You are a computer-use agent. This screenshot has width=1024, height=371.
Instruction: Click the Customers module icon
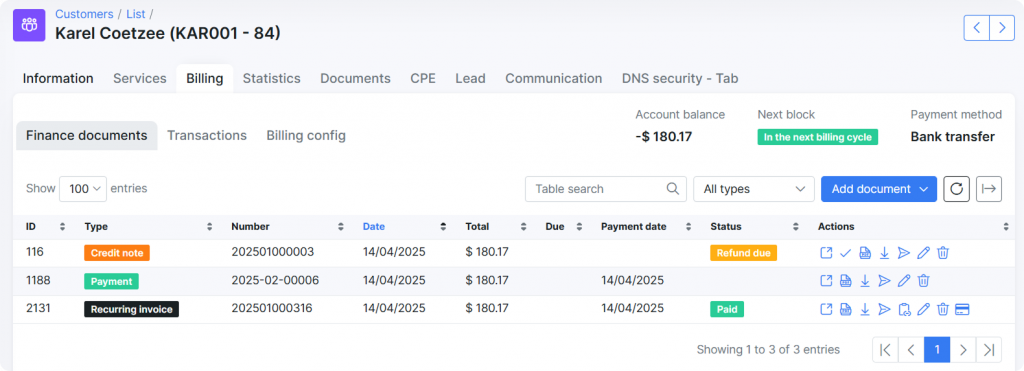point(29,25)
